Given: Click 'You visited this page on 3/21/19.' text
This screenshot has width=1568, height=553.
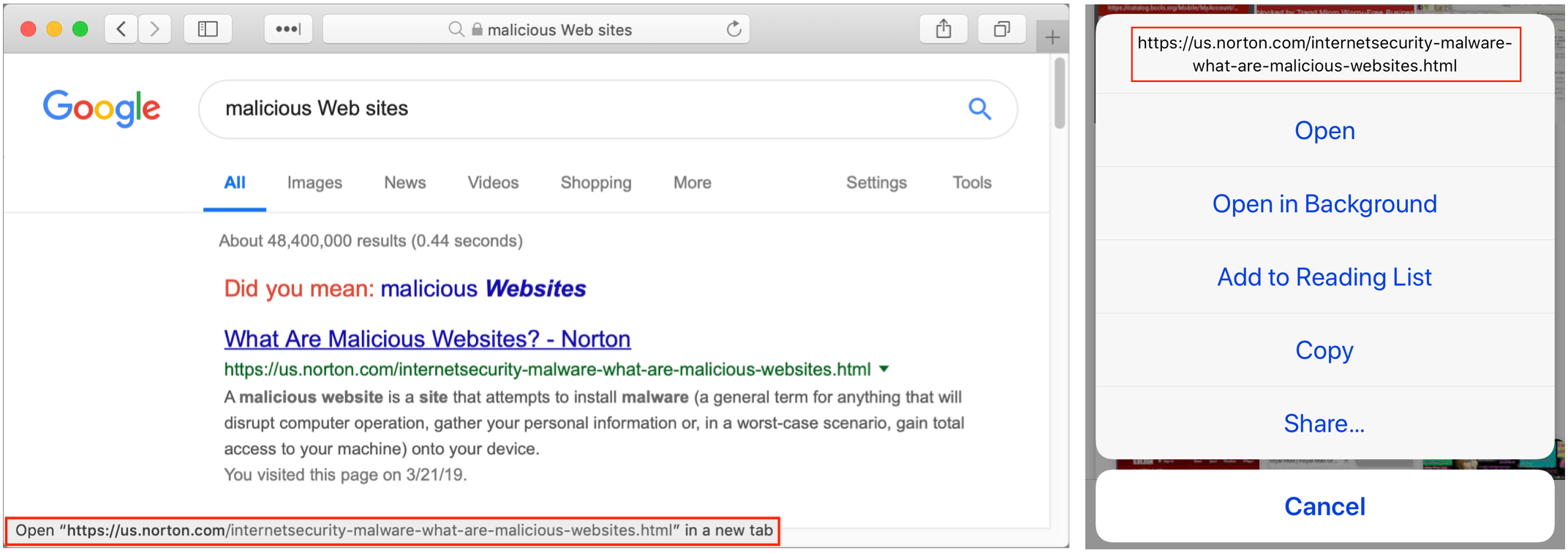Looking at the screenshot, I should 345,475.
